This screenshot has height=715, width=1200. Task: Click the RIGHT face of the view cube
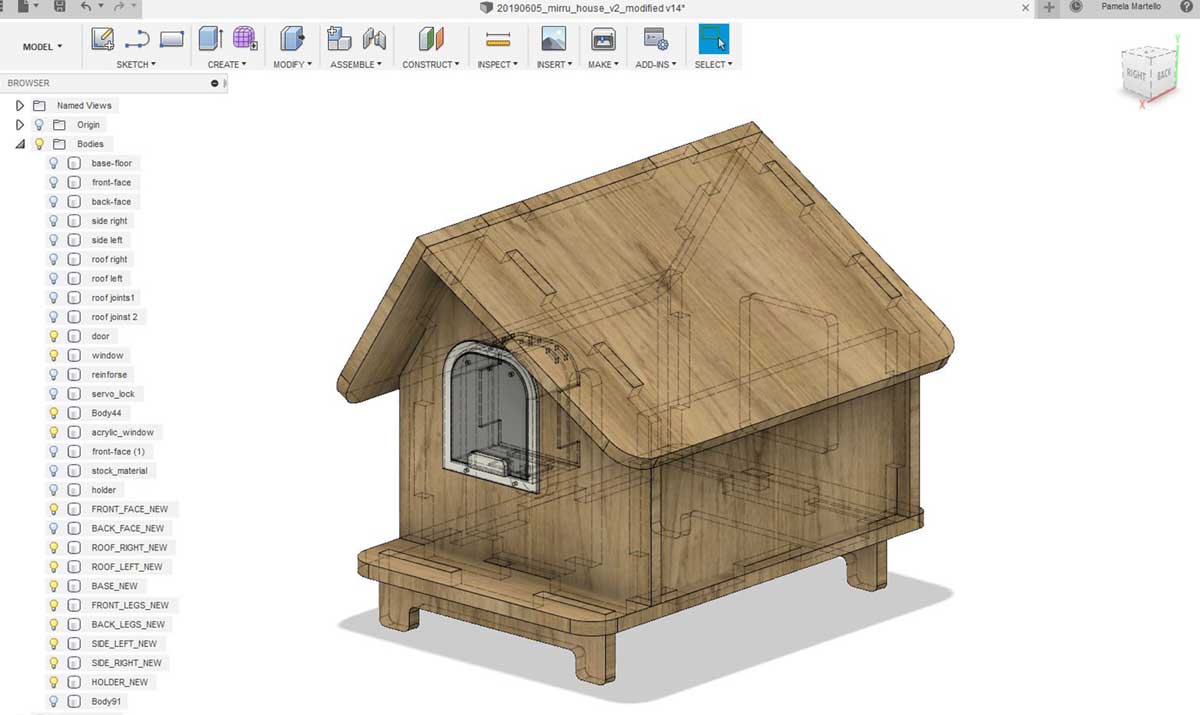pyautogui.click(x=1136, y=74)
